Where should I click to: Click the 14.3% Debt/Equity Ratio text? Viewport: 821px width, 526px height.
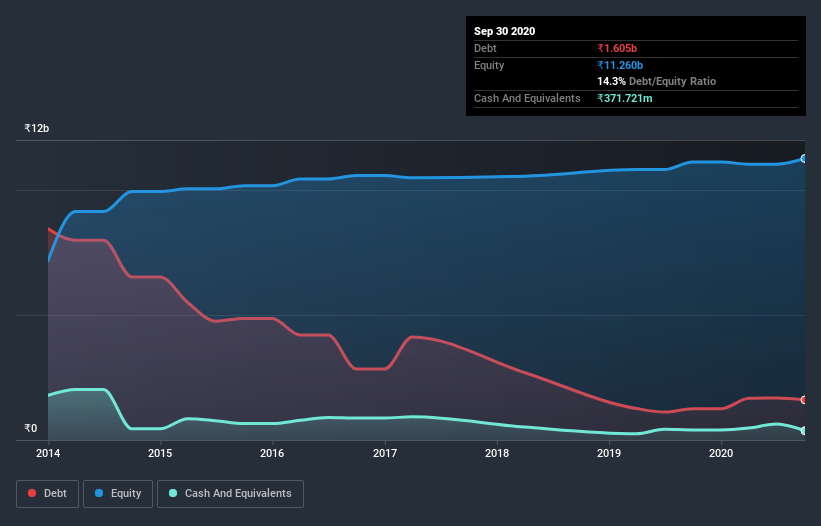coord(657,81)
